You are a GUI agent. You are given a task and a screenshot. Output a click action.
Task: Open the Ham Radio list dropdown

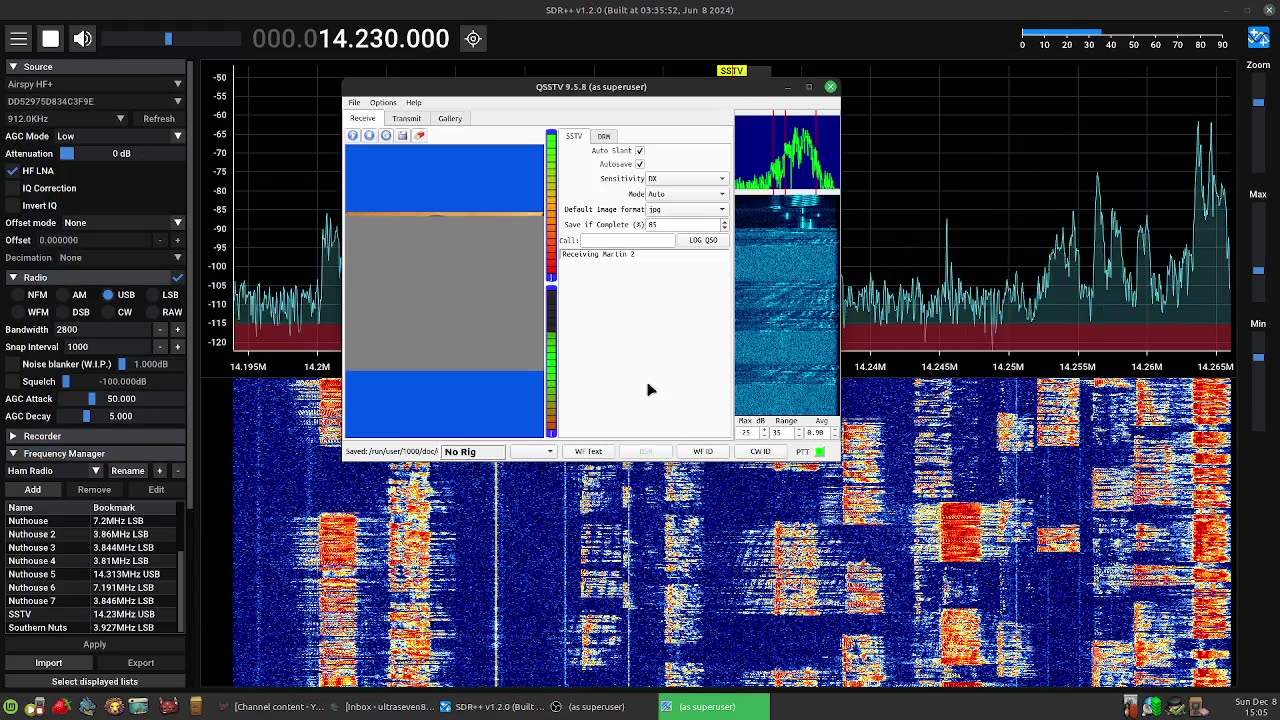pyautogui.click(x=54, y=471)
